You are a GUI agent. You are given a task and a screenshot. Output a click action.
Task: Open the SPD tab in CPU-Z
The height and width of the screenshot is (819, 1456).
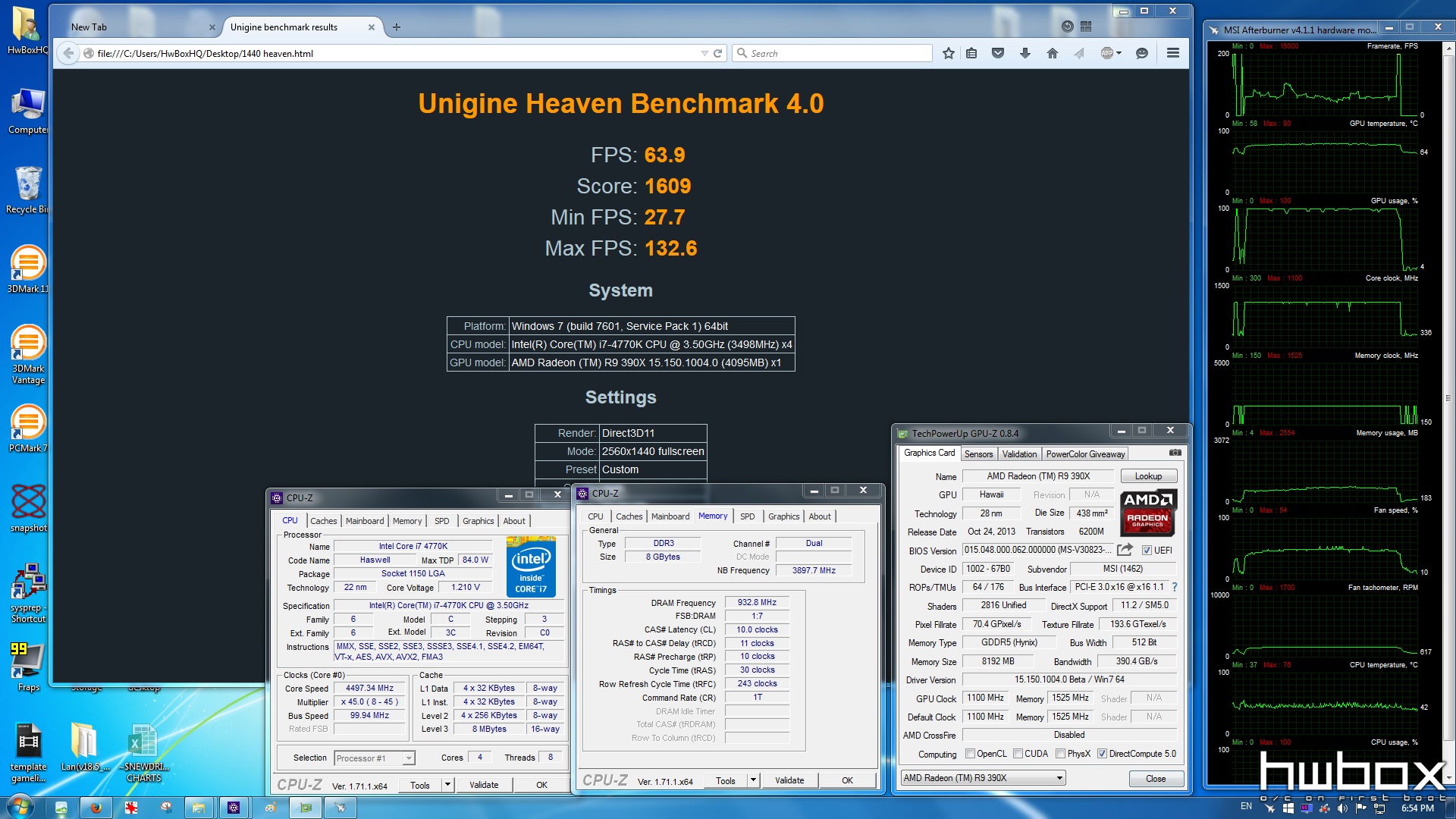coord(441,520)
